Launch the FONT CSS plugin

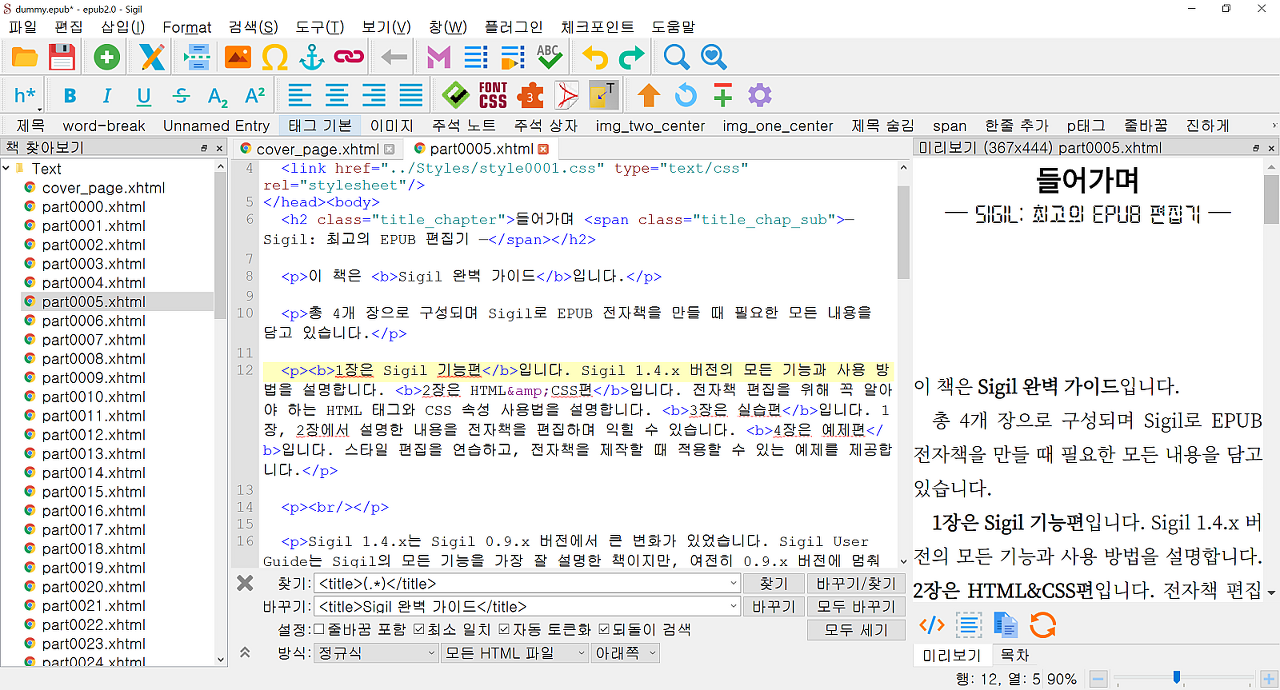[493, 96]
